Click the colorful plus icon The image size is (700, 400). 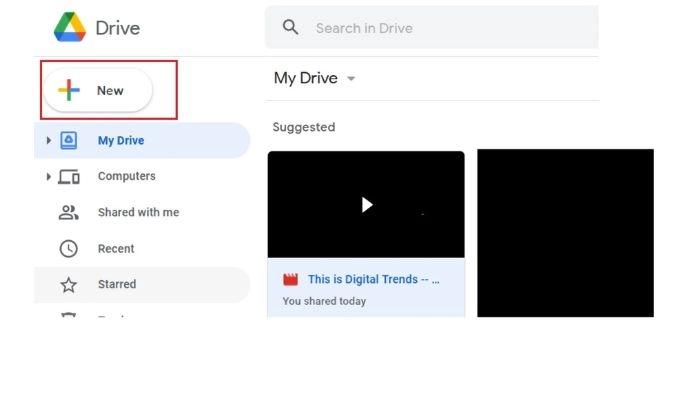(68, 90)
